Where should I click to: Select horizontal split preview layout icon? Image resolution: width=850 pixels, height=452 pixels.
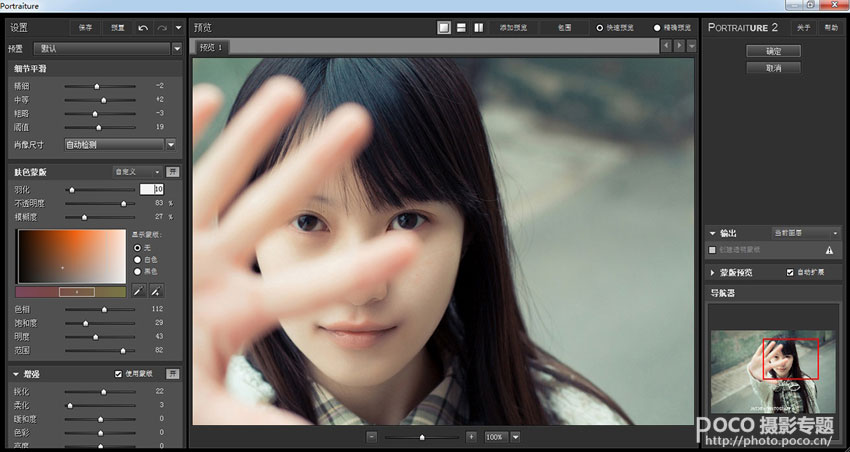(461, 28)
